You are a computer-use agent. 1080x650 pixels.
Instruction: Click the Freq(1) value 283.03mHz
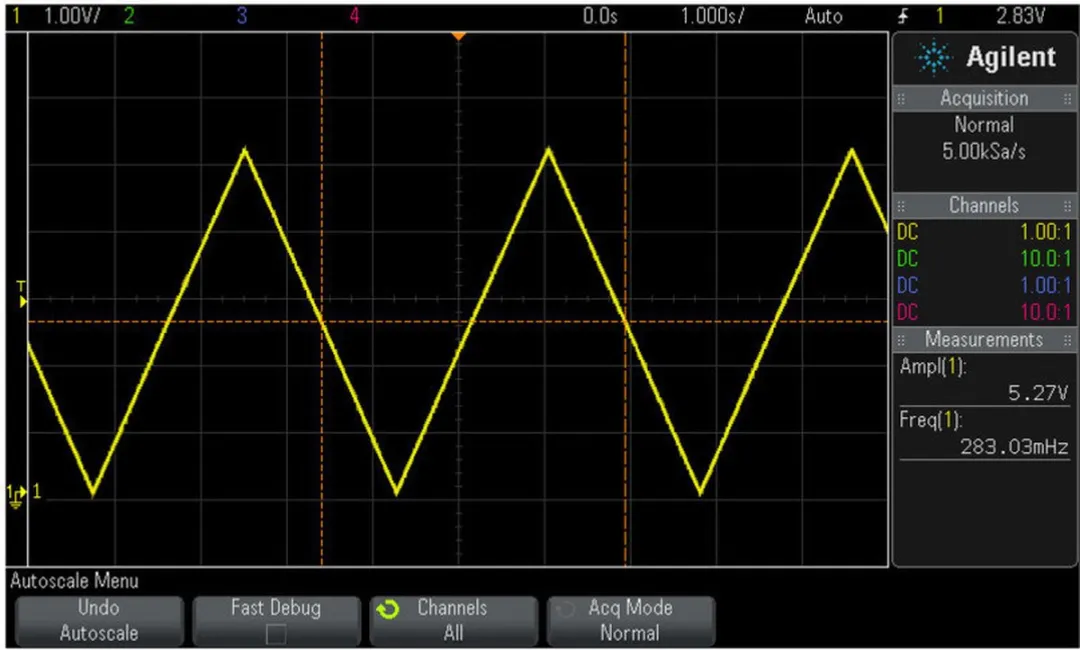(1014, 447)
